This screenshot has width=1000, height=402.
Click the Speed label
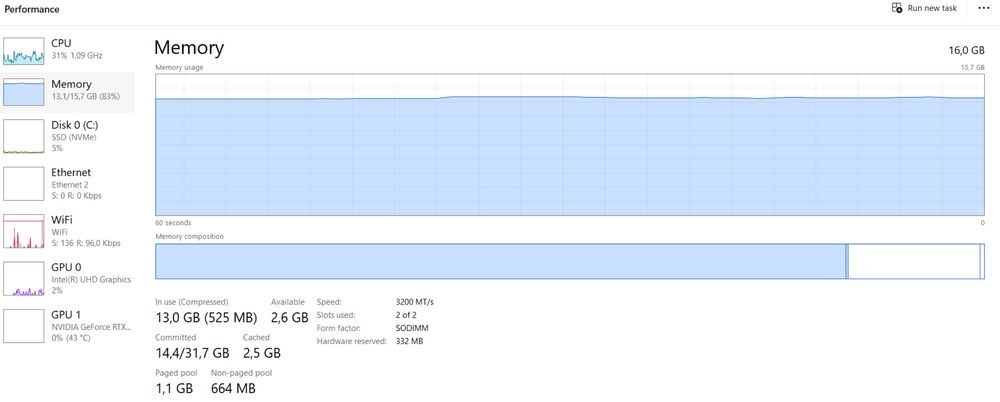point(329,302)
